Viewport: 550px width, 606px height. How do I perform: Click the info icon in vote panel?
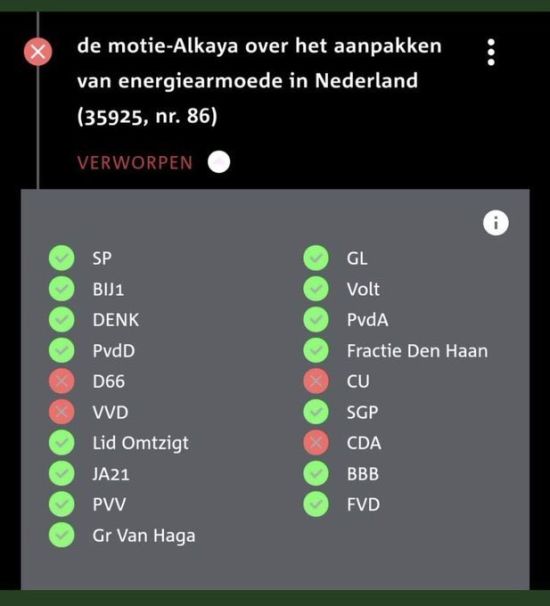click(x=496, y=223)
